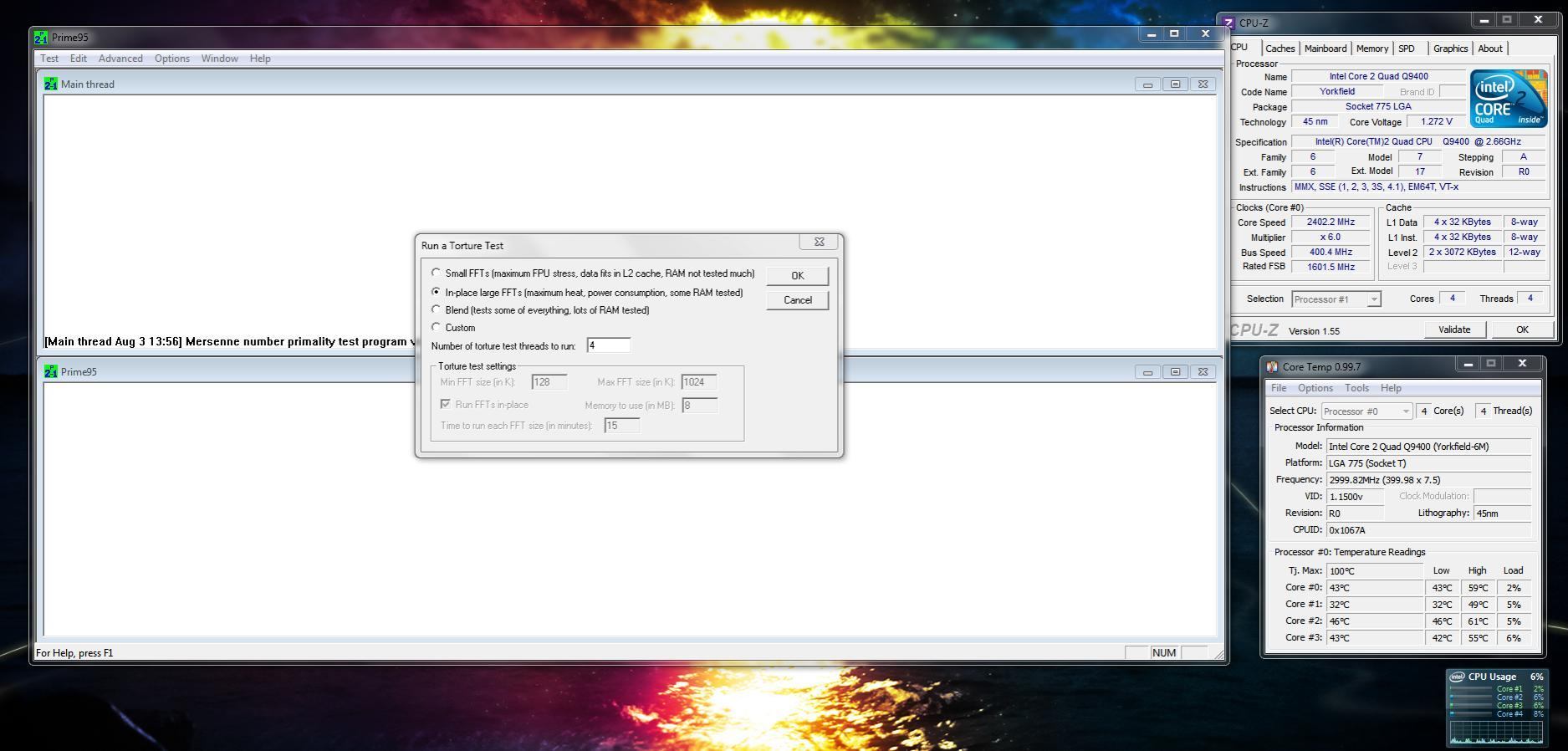This screenshot has height=751, width=1568.
Task: Switch to CPU-Z Memory tab
Action: [1372, 49]
